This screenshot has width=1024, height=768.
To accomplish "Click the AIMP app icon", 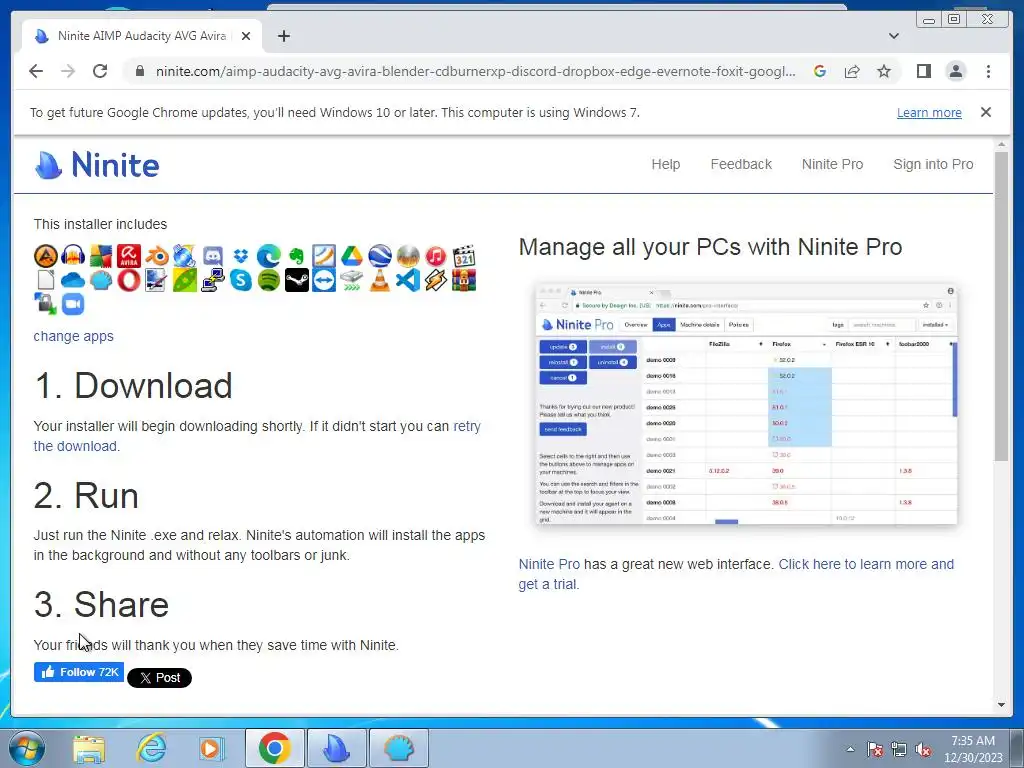I will pos(46,256).
